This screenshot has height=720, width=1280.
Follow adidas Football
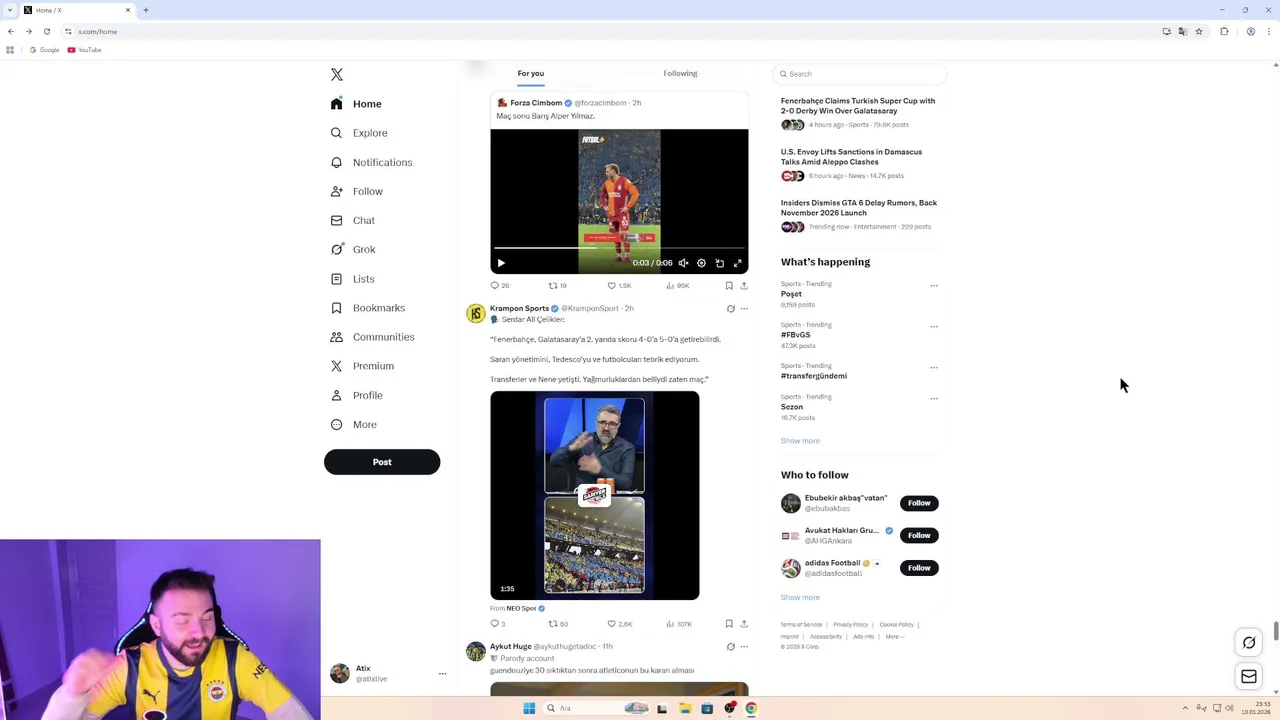919,568
